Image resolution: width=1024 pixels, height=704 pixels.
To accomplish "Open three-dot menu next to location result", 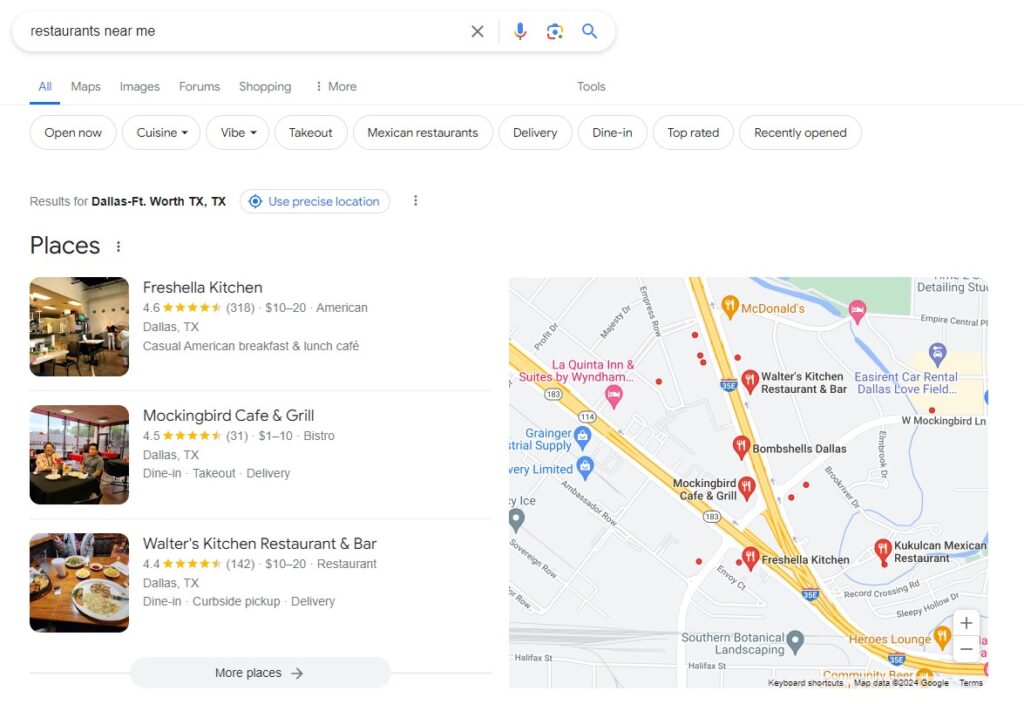I will 415,200.
